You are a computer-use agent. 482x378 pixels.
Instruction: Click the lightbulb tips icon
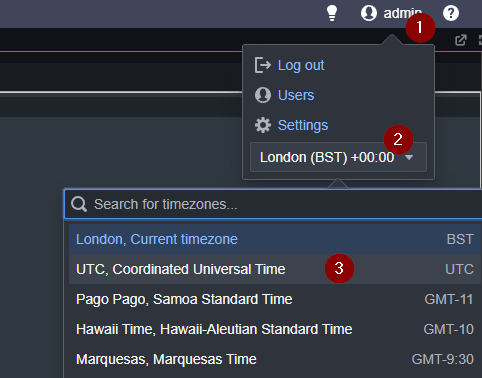click(332, 13)
